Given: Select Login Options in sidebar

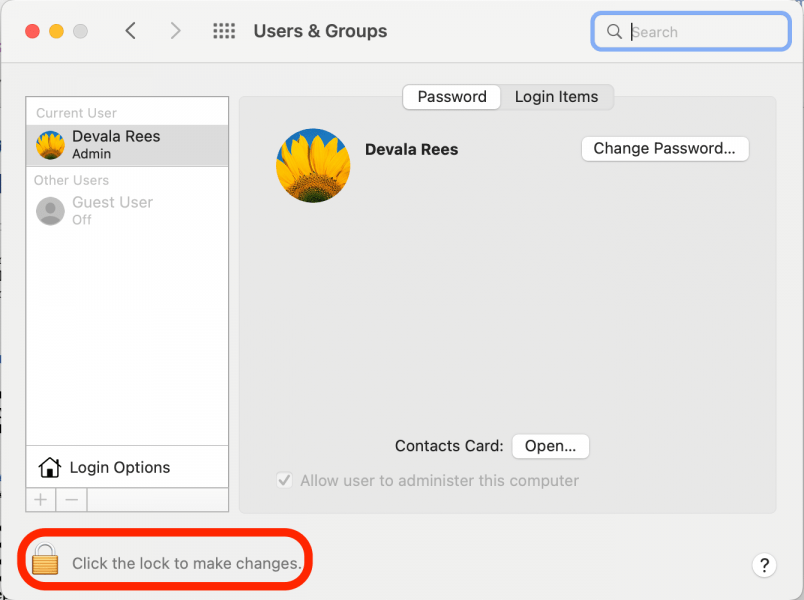Looking at the screenshot, I should coord(127,467).
